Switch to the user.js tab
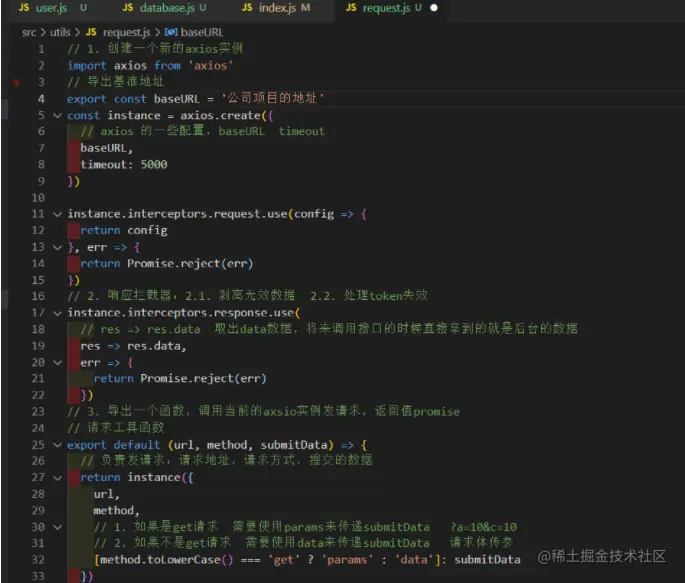Viewport: 685px width, 583px height. coord(52,8)
